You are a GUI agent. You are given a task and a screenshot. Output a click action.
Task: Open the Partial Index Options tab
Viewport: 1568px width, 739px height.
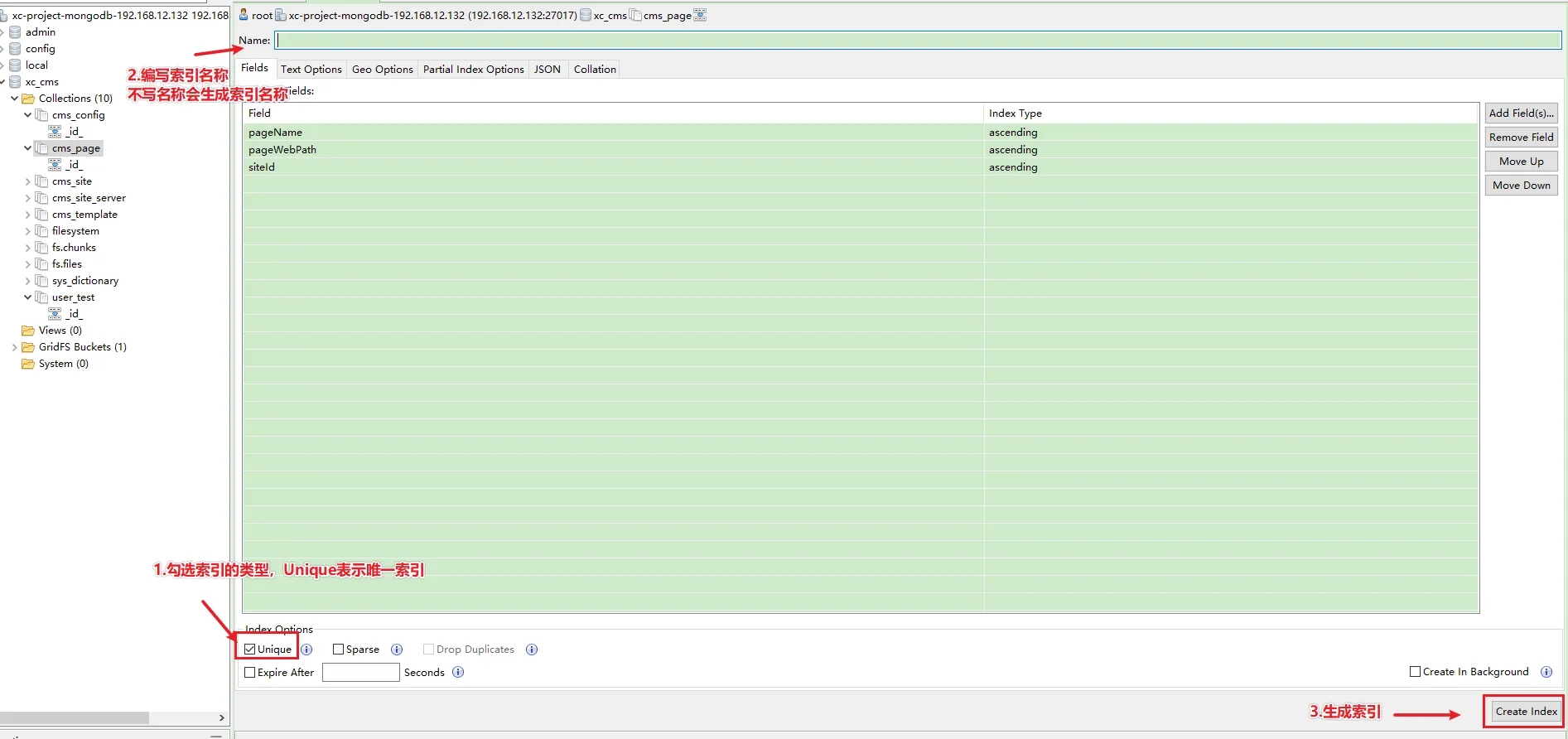click(x=473, y=70)
